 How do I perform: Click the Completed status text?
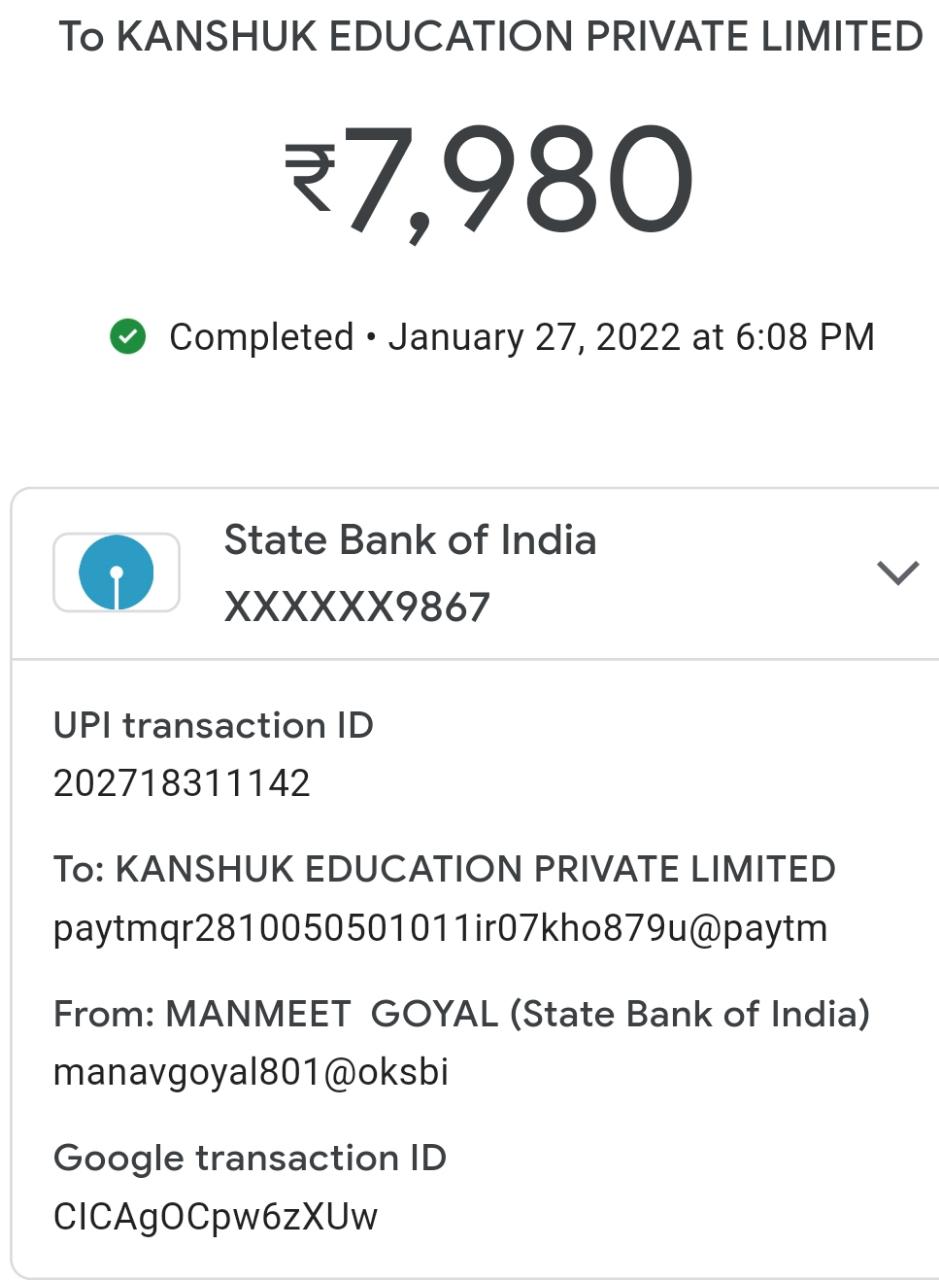coord(261,338)
